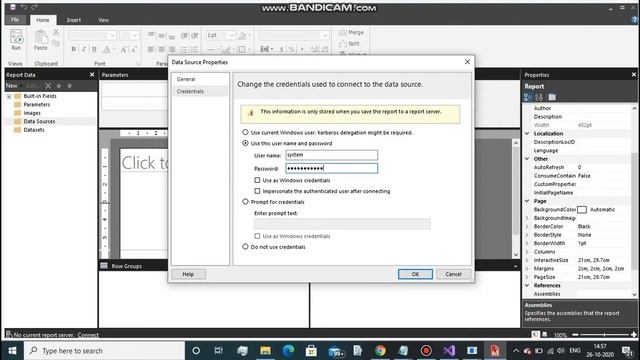Select Use current Windows user option
This screenshot has width=640, height=360.
pos(245,132)
